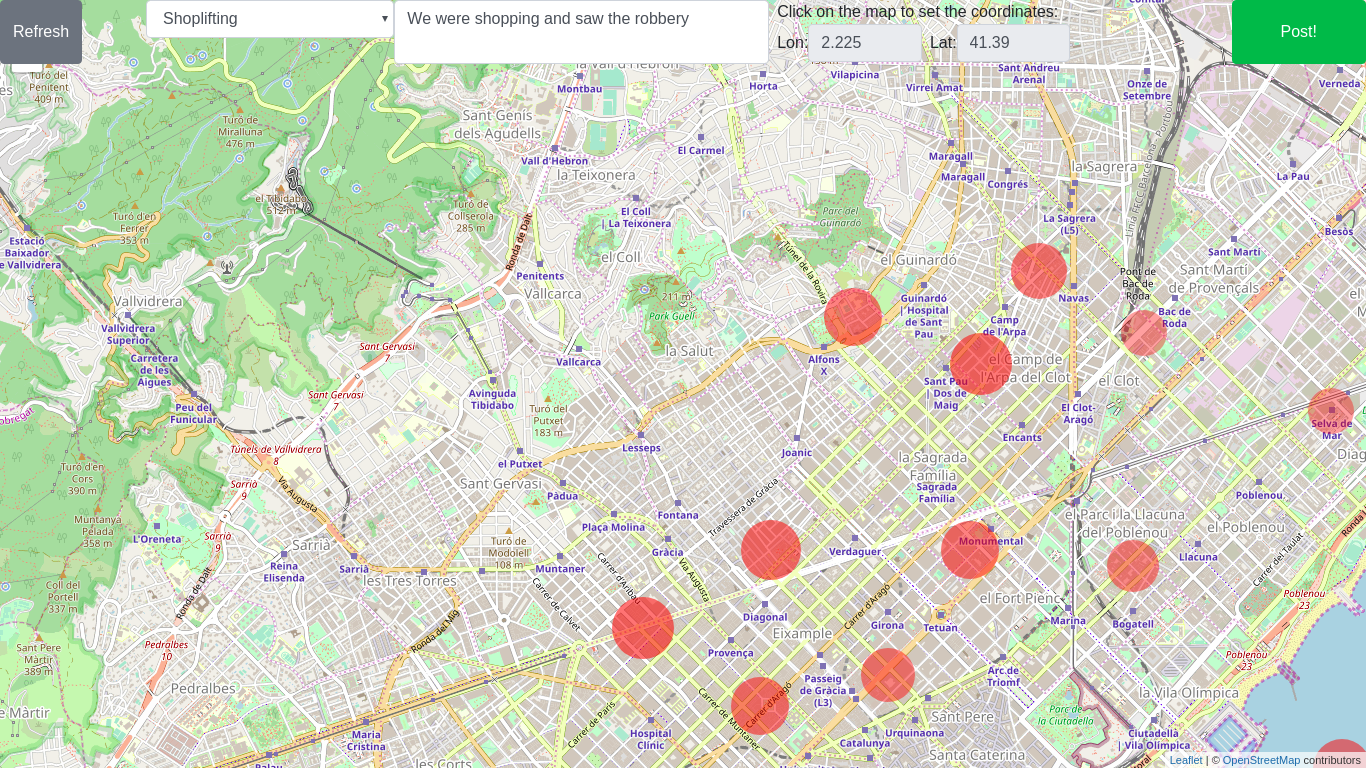
Task: Click the Encants station label
Action: 1022,437
